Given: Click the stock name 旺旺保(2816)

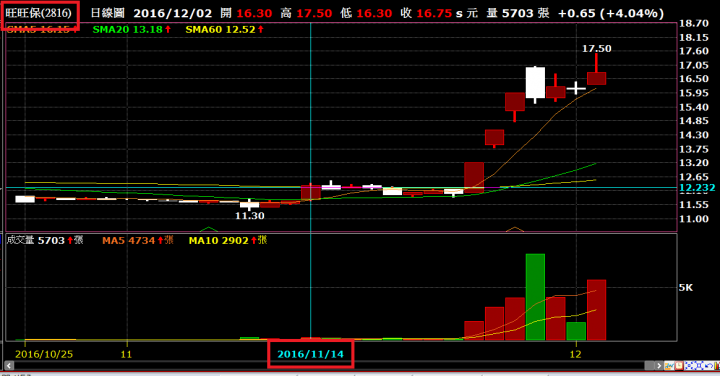Looking at the screenshot, I should 39,13.
